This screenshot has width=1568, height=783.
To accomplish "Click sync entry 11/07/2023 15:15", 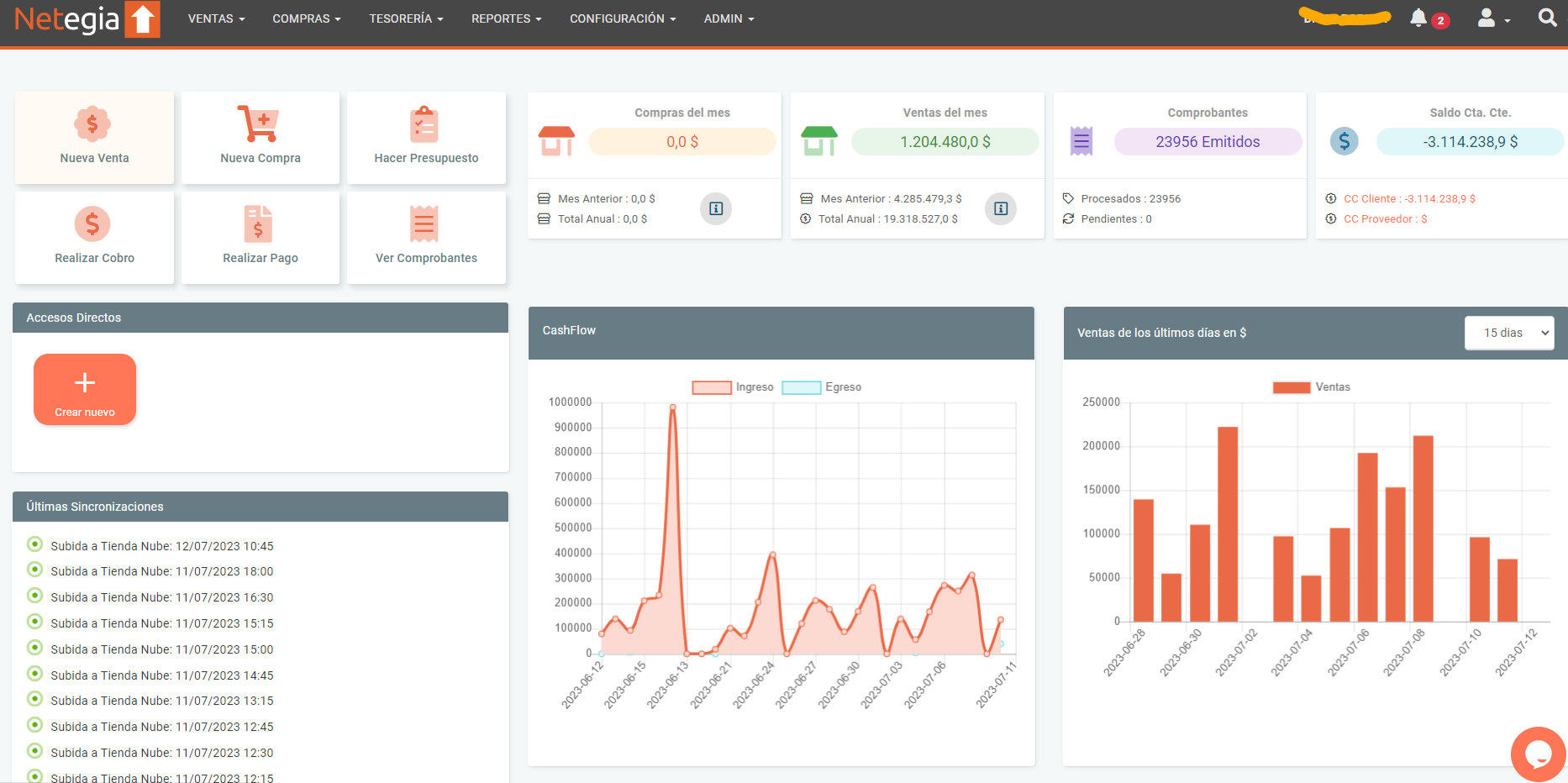I will pyautogui.click(x=161, y=623).
